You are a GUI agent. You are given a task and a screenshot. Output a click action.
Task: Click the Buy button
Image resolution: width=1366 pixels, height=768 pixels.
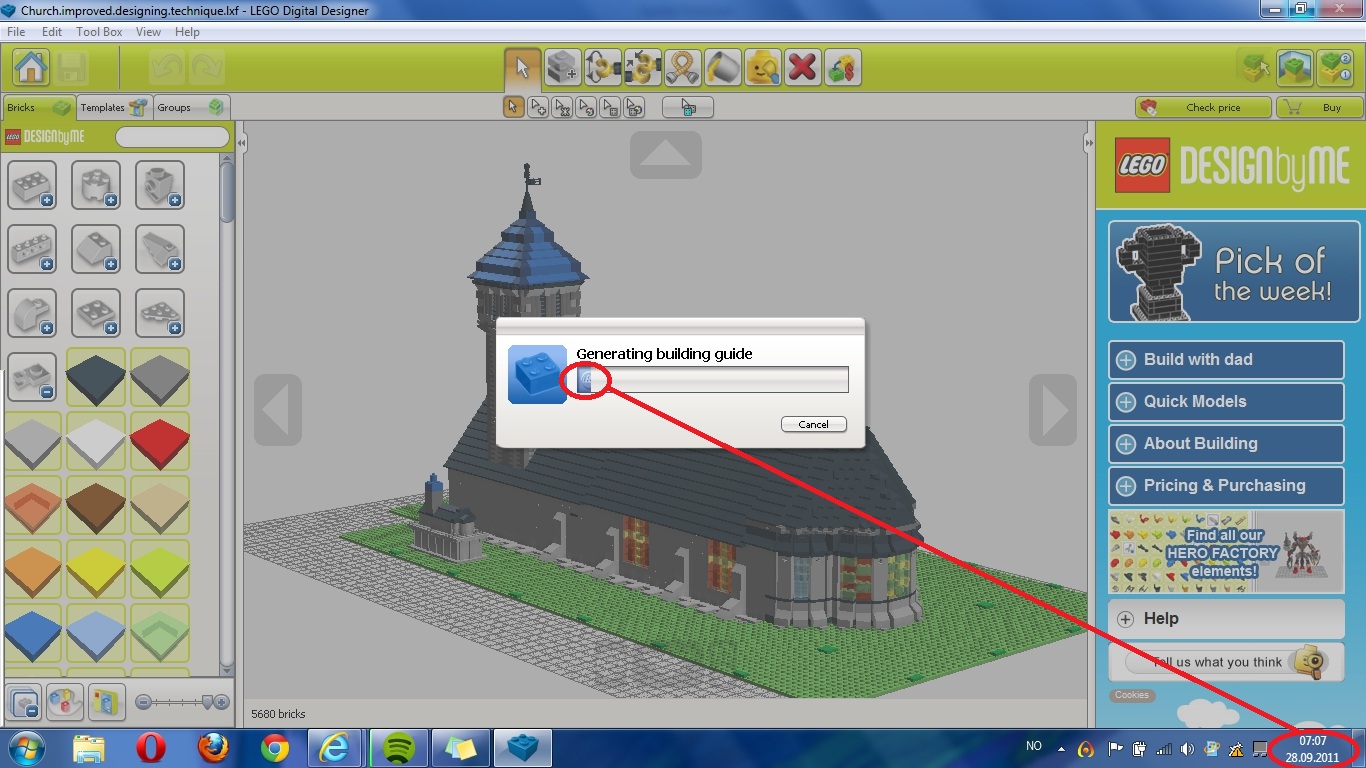(x=1320, y=107)
